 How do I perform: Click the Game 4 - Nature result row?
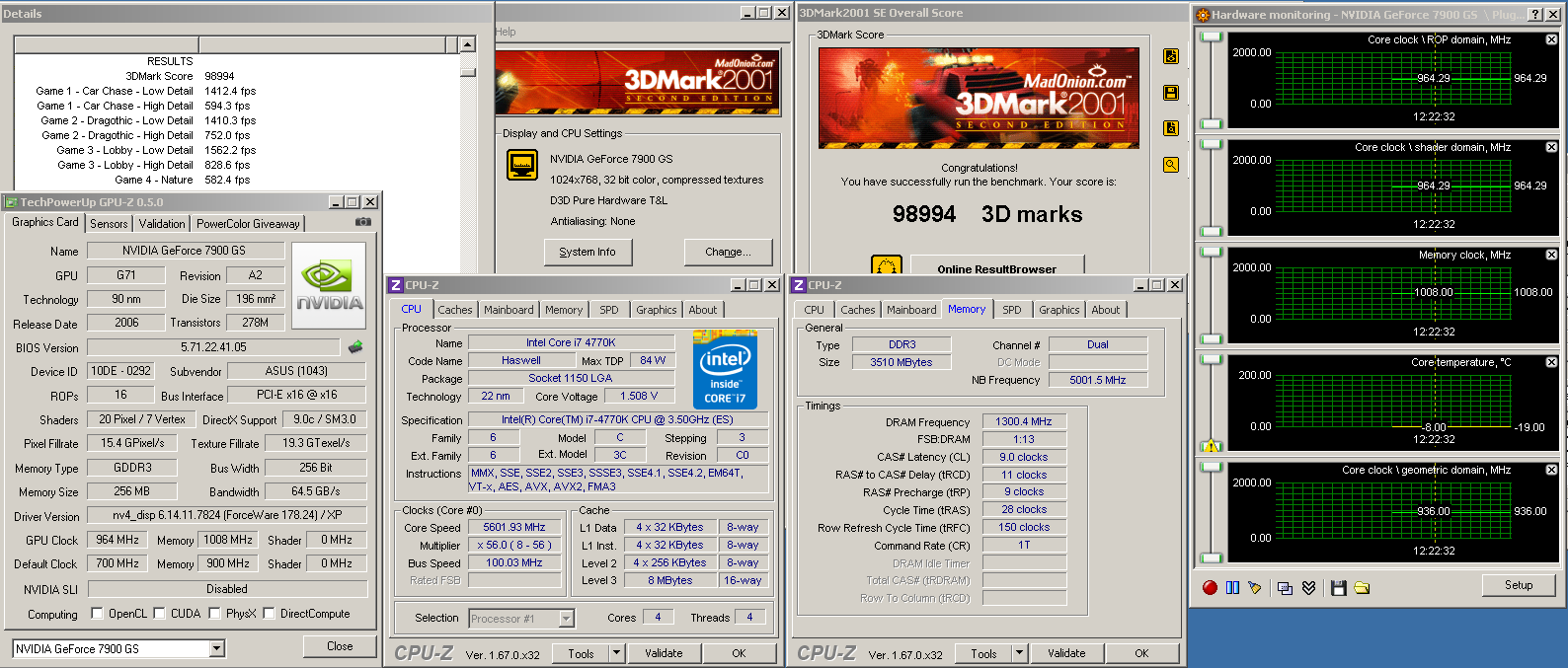[x=183, y=180]
